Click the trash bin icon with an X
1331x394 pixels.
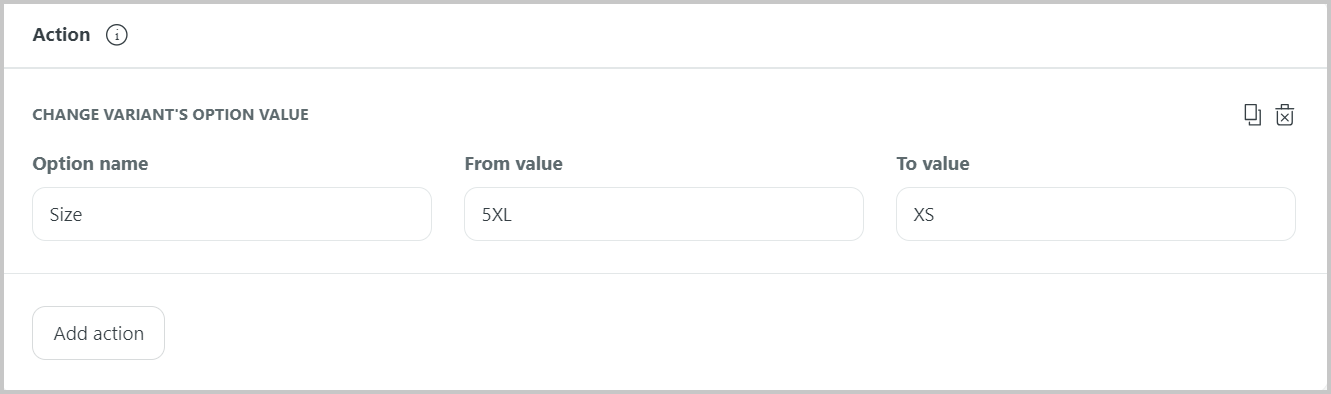[1285, 115]
